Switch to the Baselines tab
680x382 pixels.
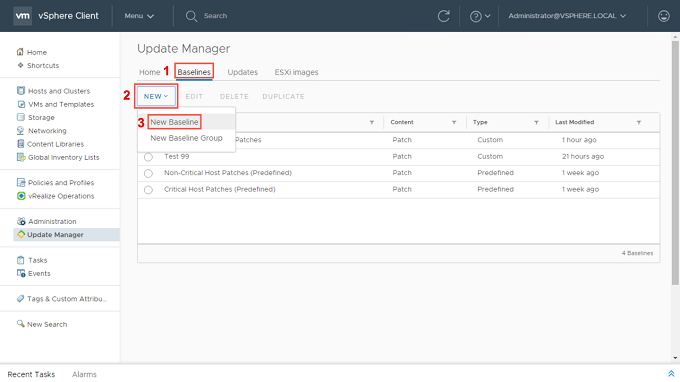194,72
